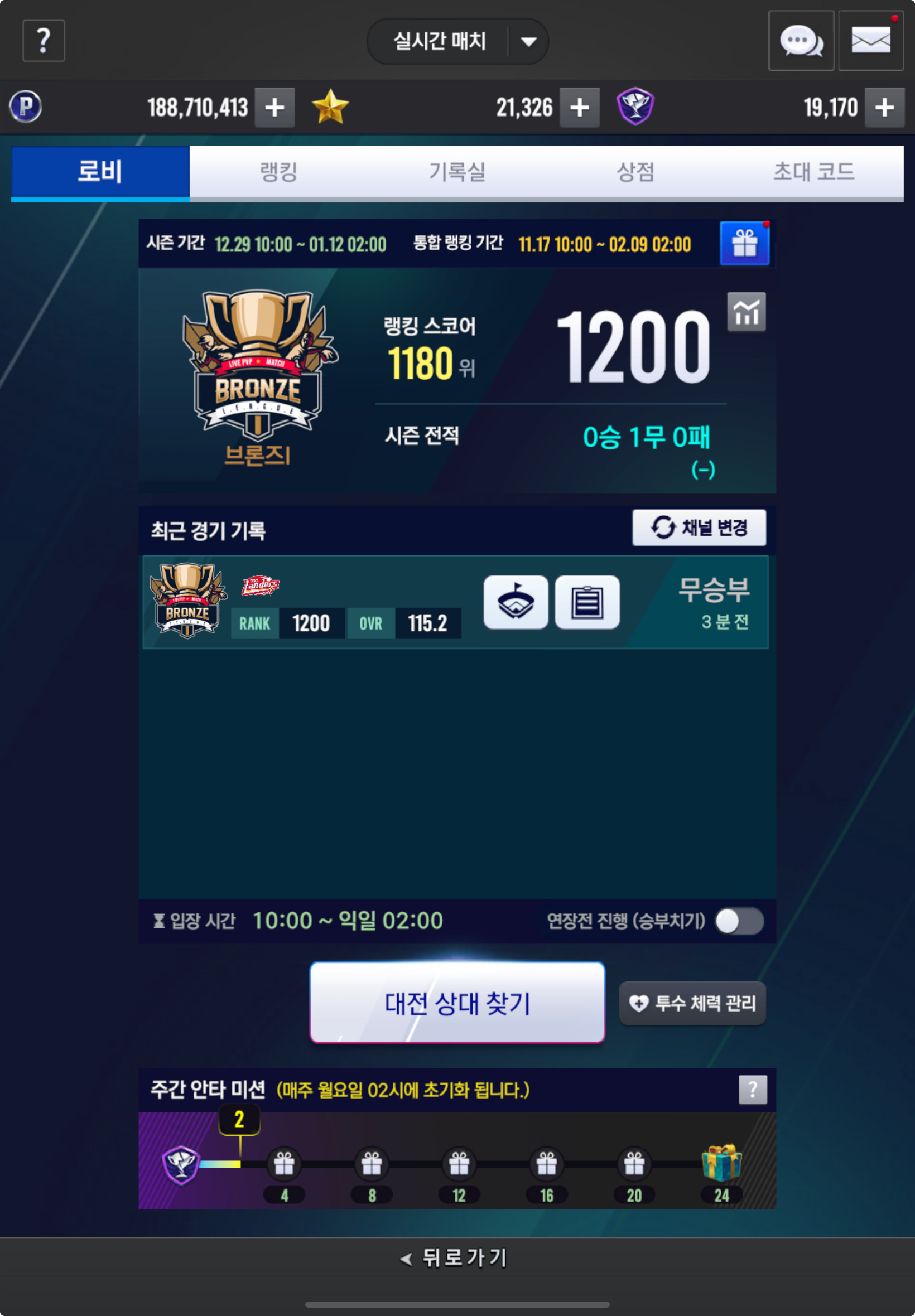The height and width of the screenshot is (1316, 915).
Task: Open the 상점 tab
Action: tap(635, 172)
